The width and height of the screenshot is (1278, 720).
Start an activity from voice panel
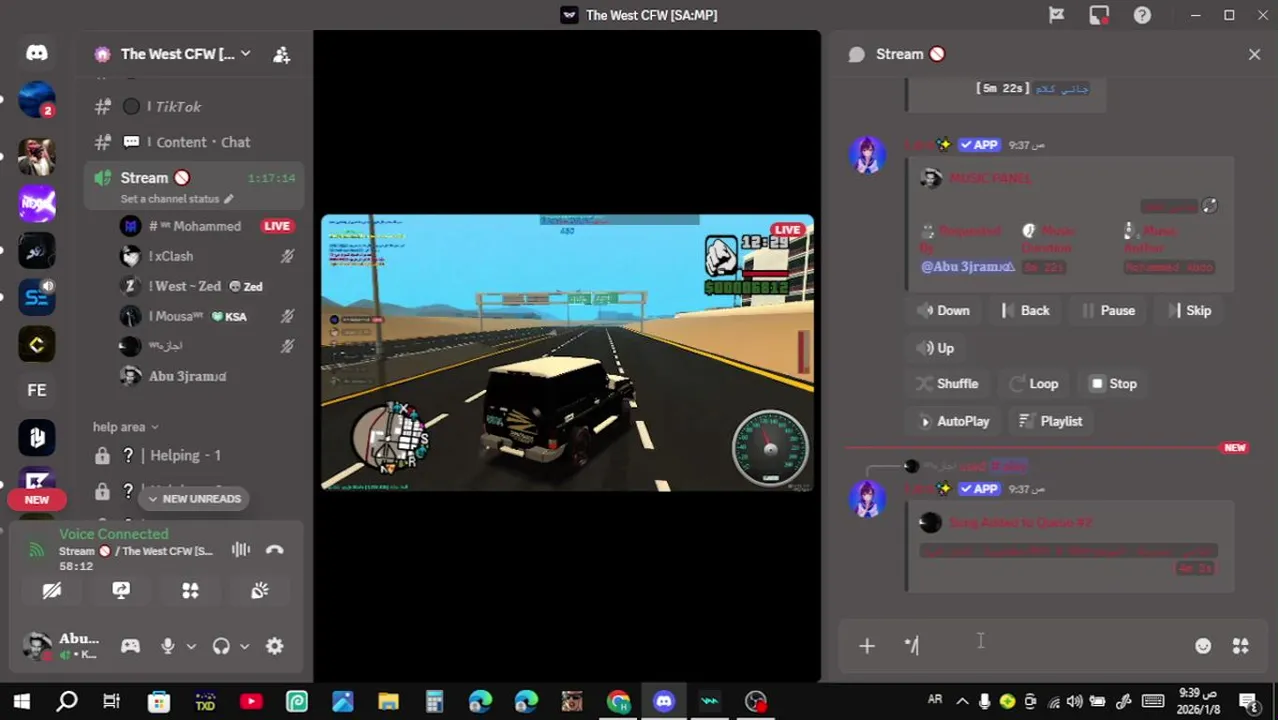(190, 591)
